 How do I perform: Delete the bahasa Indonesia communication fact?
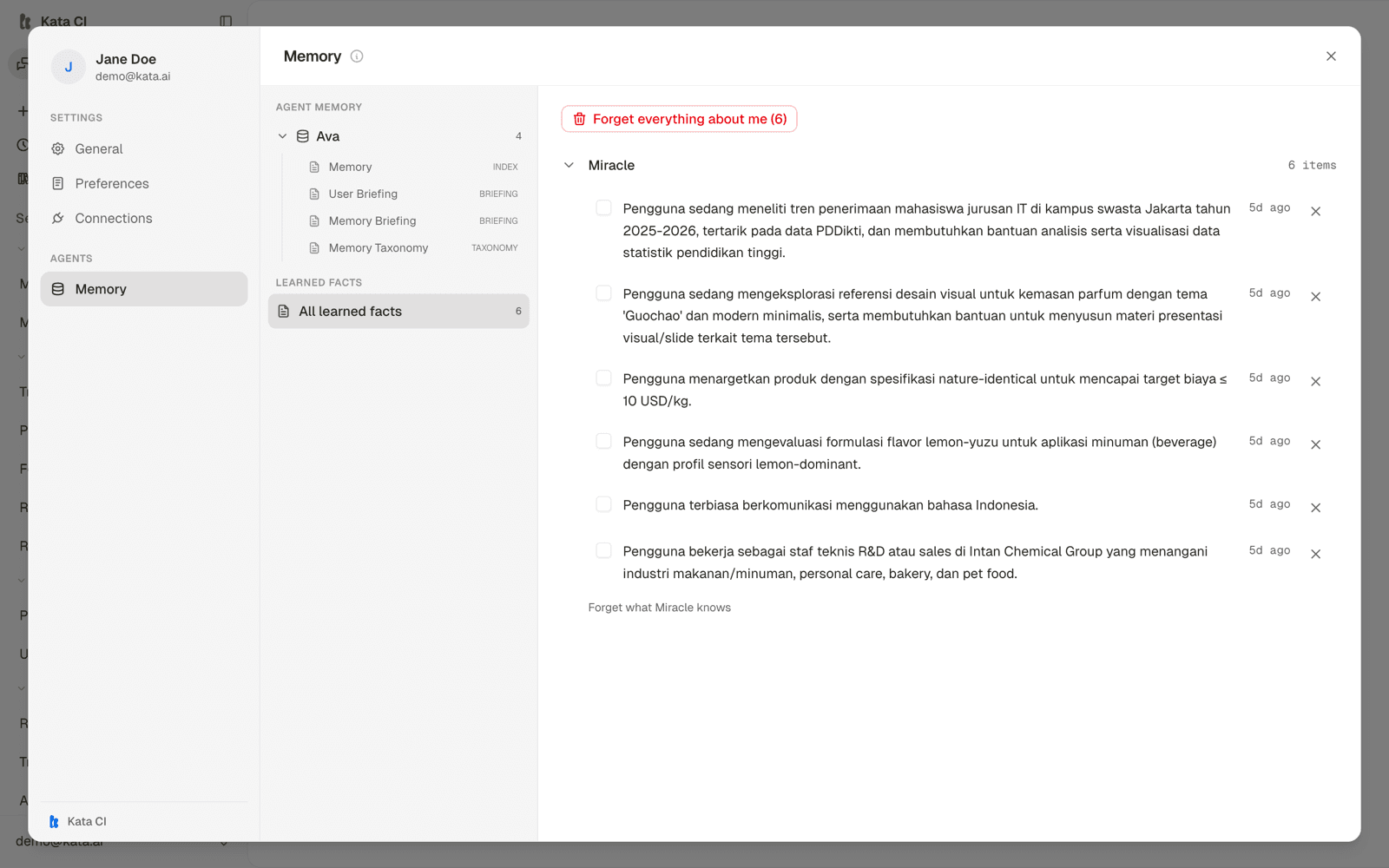pos(1315,508)
